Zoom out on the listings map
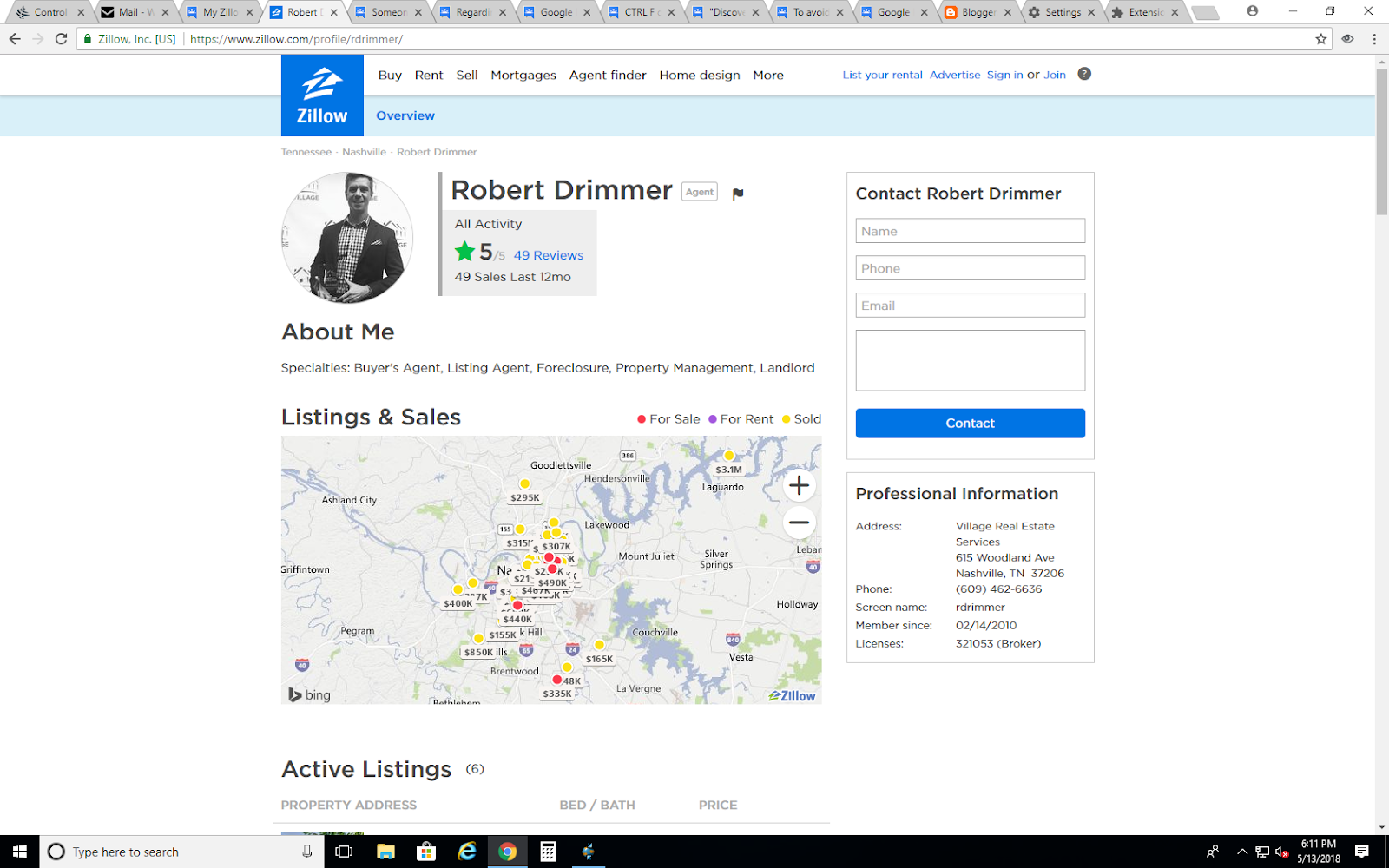 (x=799, y=523)
